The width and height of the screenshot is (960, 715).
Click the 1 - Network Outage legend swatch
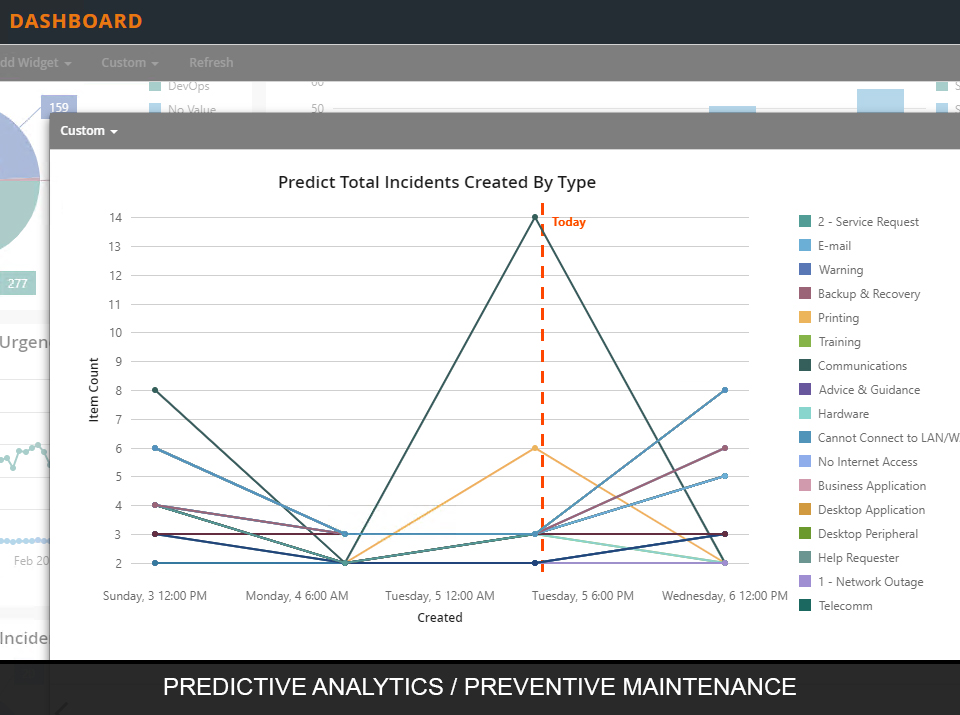click(x=805, y=582)
